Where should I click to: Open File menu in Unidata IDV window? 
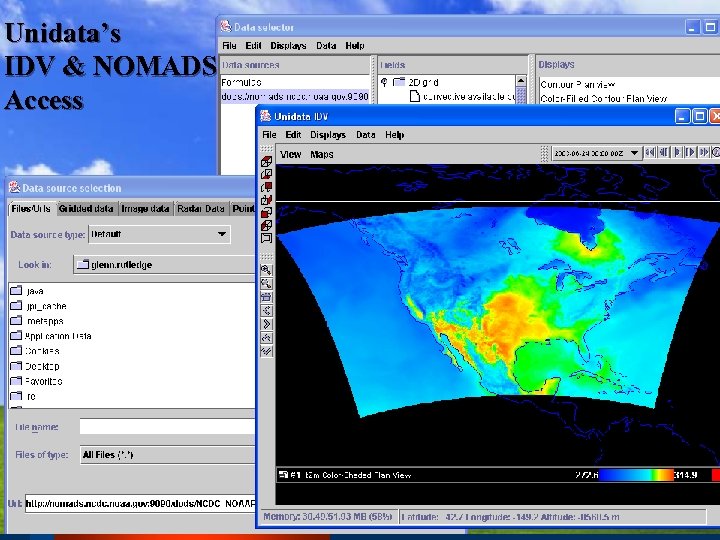[269, 135]
